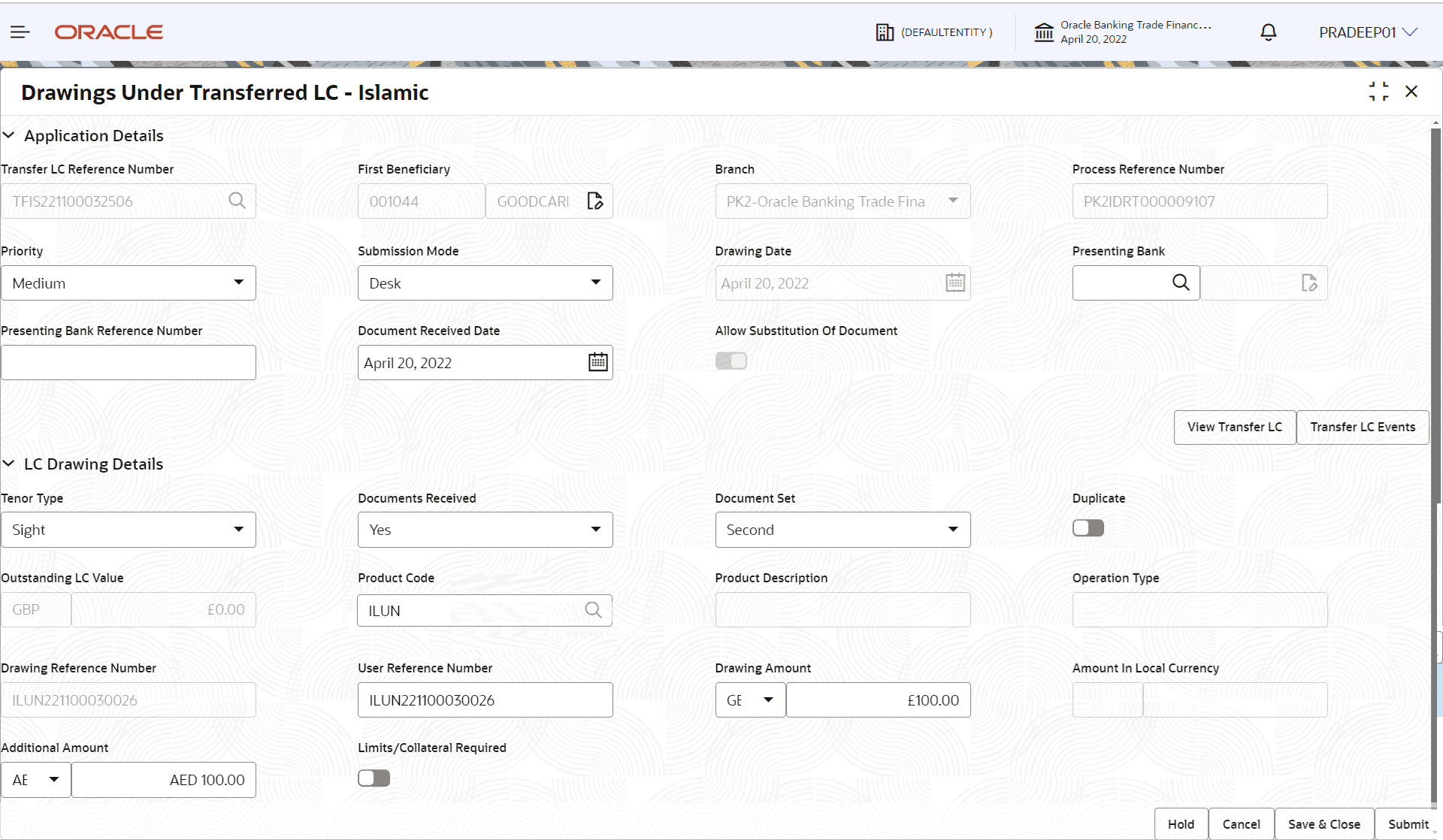
Task: Toggle the Duplicate switch
Action: point(1088,528)
